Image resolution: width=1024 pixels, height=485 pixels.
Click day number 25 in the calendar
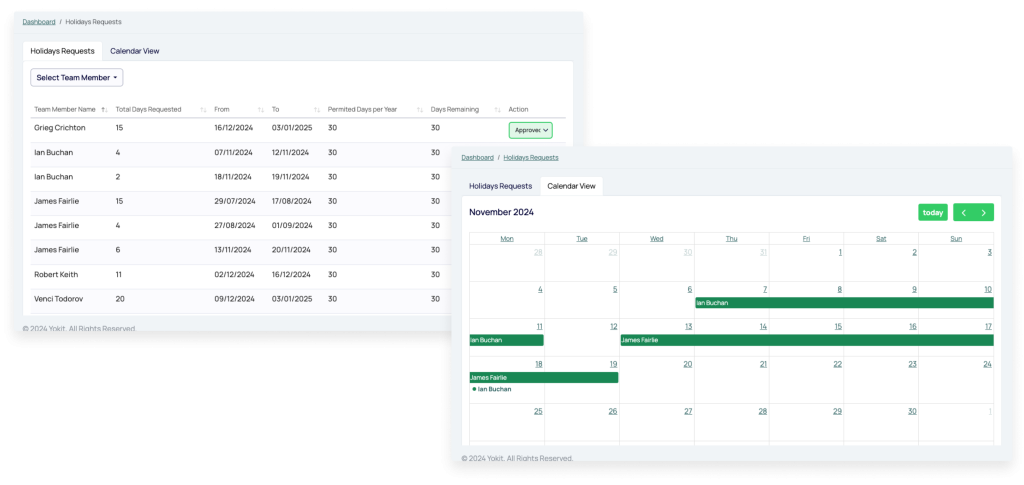click(x=538, y=411)
